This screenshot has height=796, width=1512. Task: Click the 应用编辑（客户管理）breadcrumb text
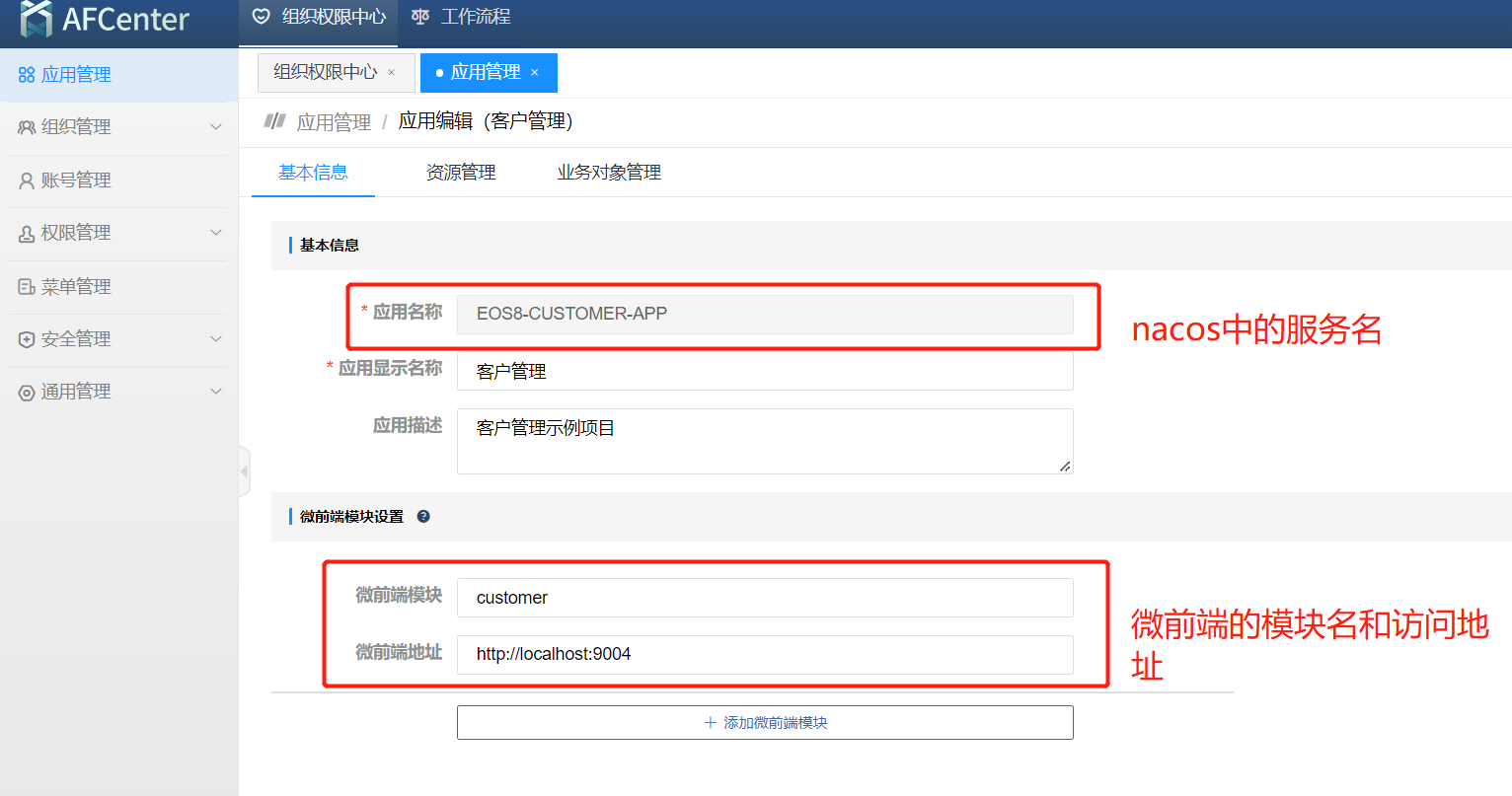[486, 121]
